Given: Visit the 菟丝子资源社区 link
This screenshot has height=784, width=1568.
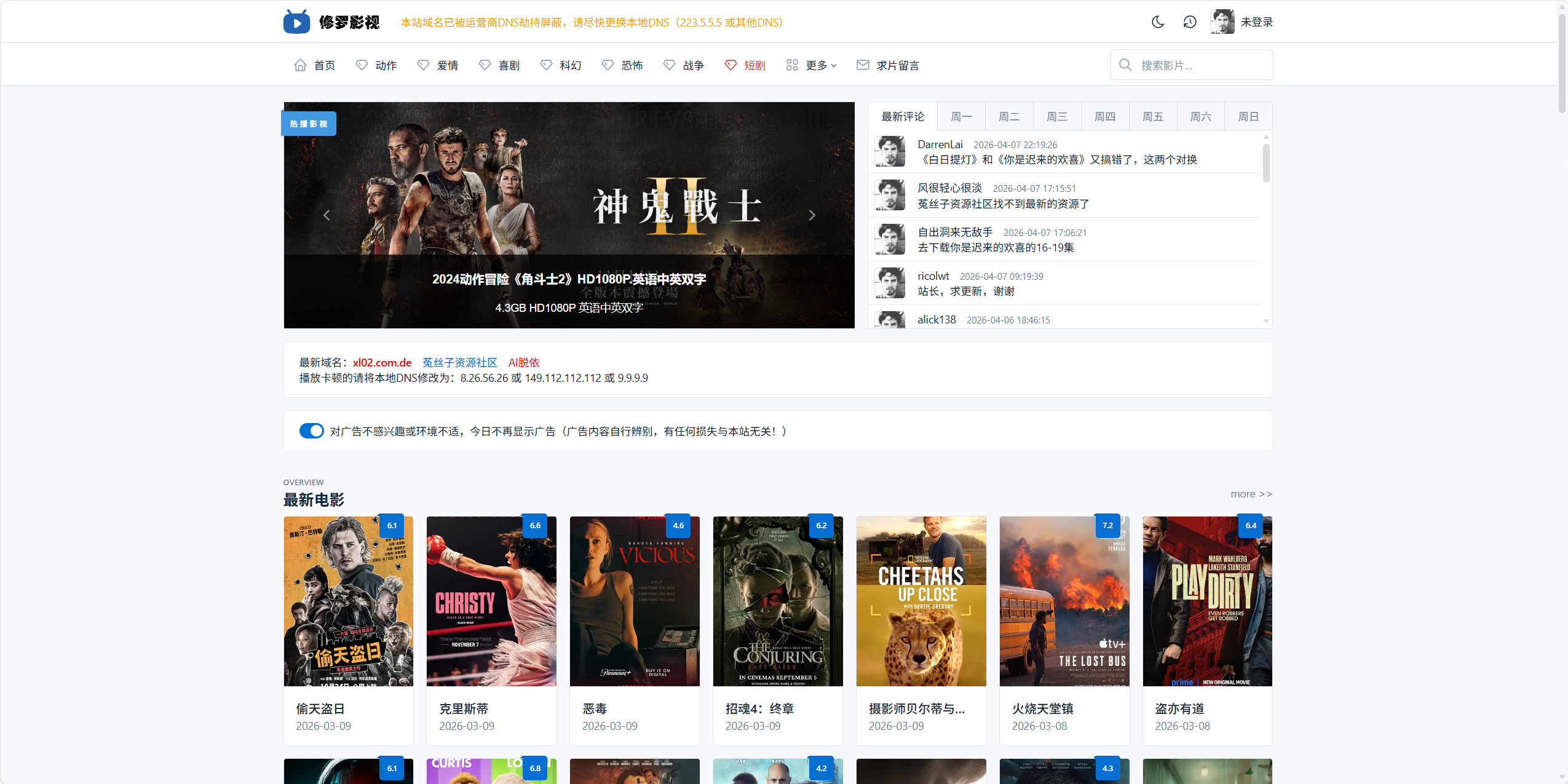Looking at the screenshot, I should [459, 362].
